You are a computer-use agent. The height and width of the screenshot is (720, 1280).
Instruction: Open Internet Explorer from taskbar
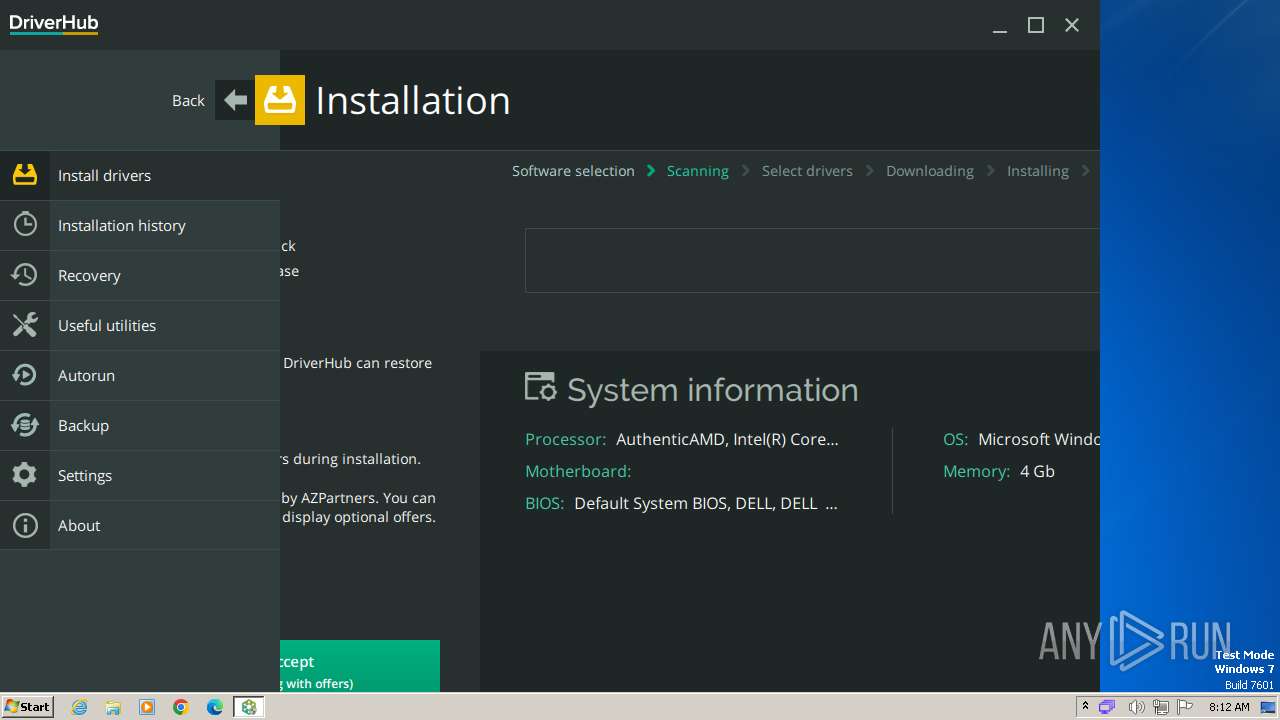(x=79, y=707)
